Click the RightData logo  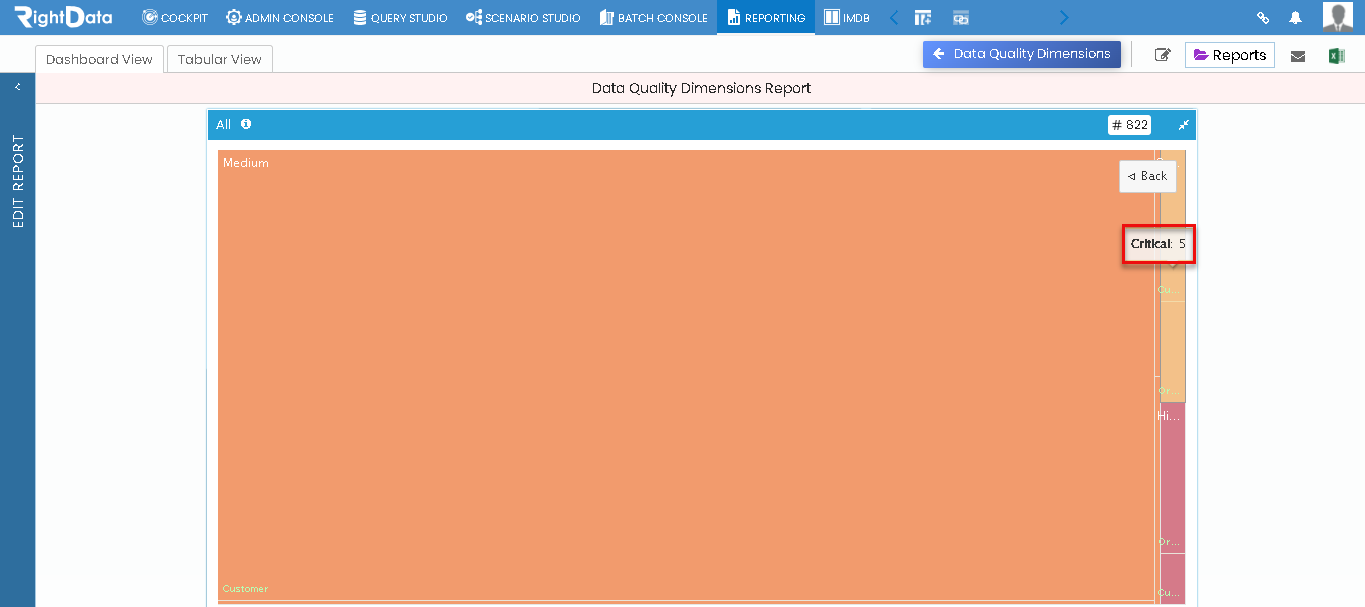tap(63, 17)
